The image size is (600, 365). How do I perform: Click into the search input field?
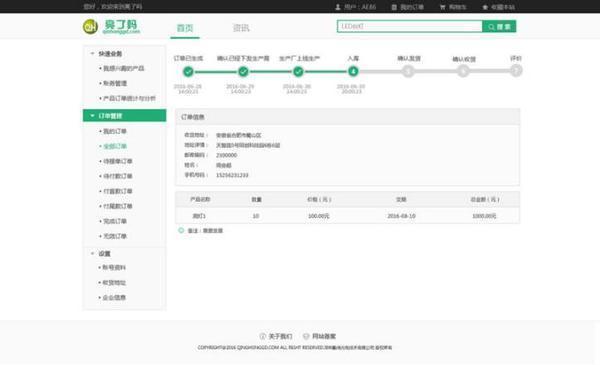coord(410,26)
